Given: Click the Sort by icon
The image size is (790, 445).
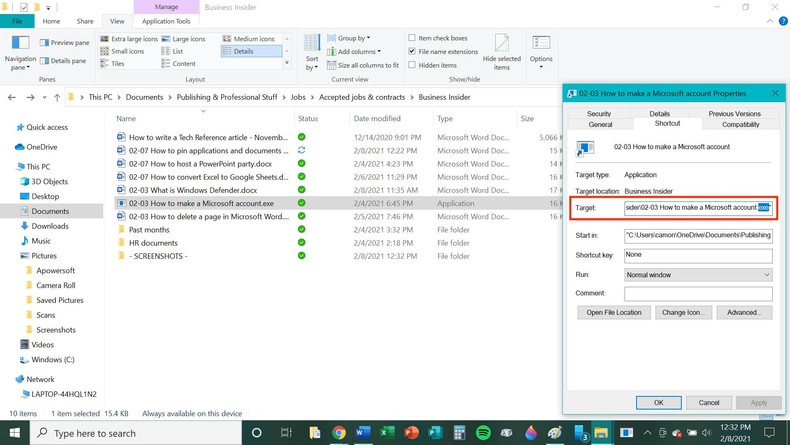Looking at the screenshot, I should tap(312, 50).
